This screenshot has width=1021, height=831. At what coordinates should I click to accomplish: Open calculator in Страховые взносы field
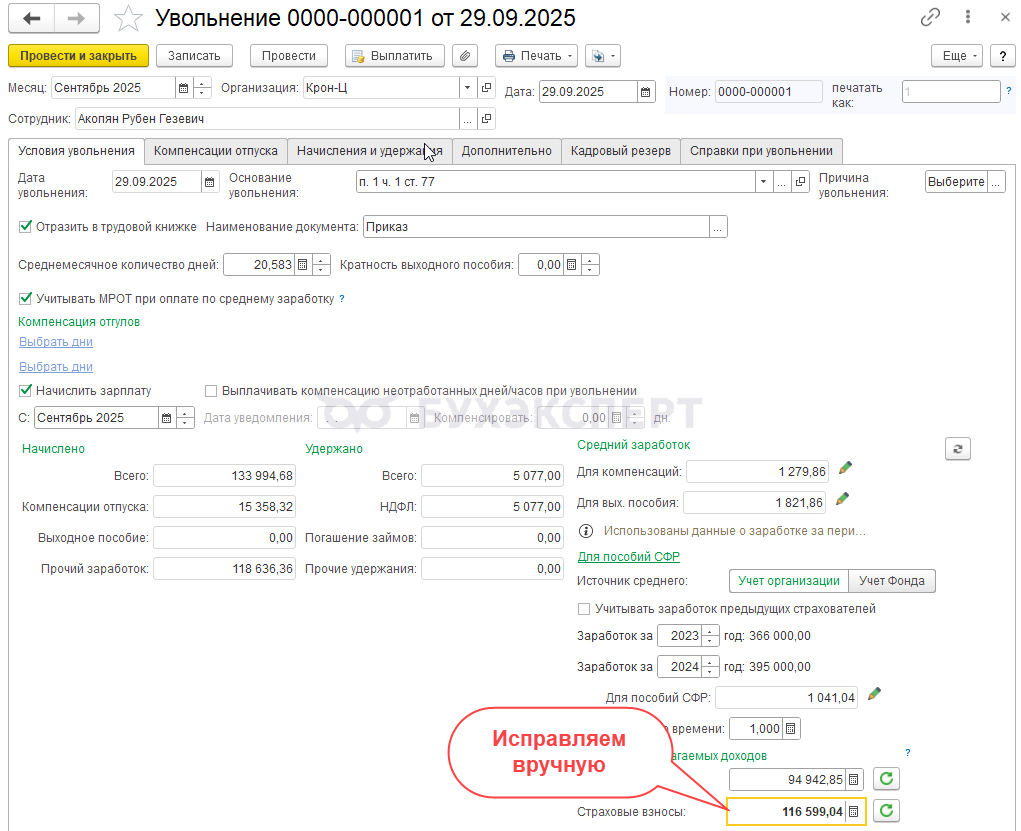[853, 812]
